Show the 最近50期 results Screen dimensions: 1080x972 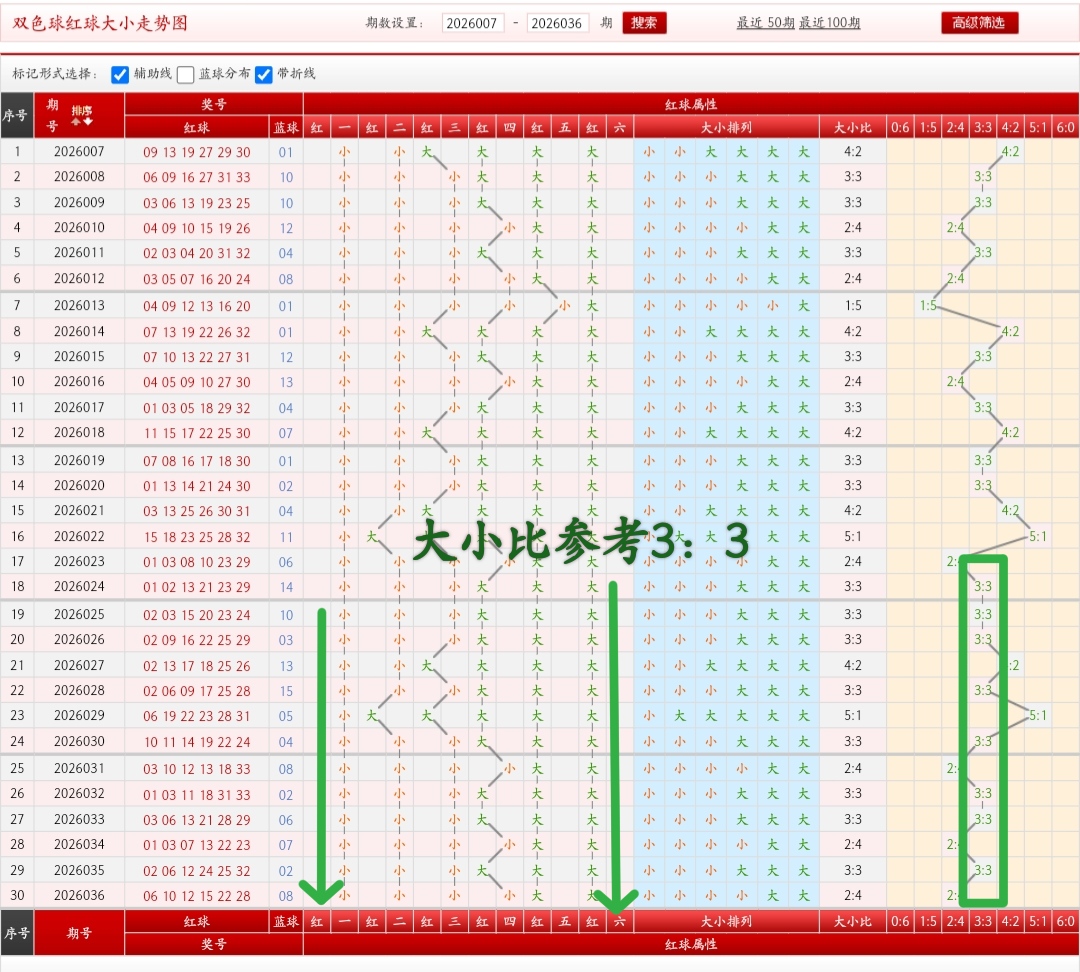pos(765,23)
